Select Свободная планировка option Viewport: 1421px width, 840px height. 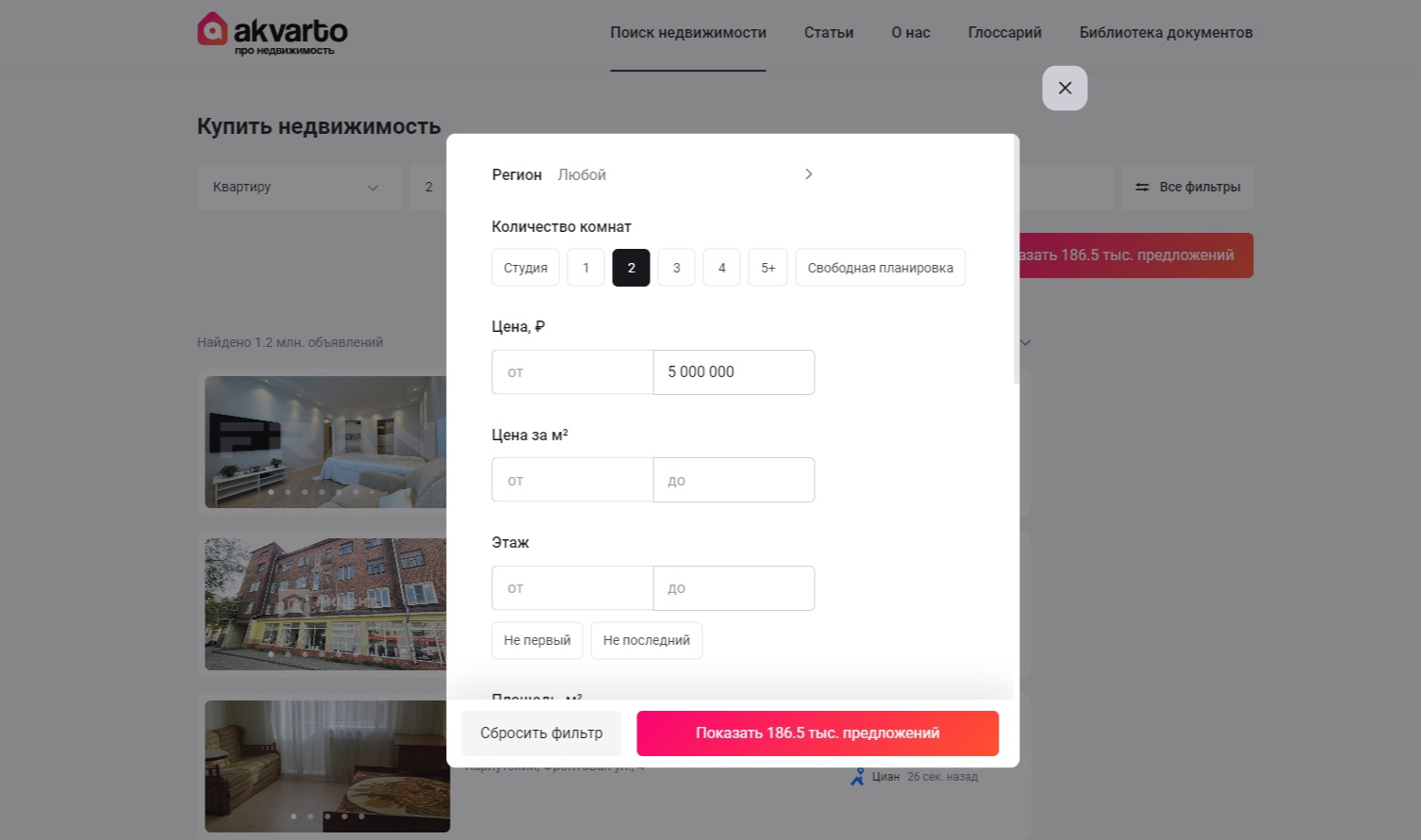(x=881, y=268)
